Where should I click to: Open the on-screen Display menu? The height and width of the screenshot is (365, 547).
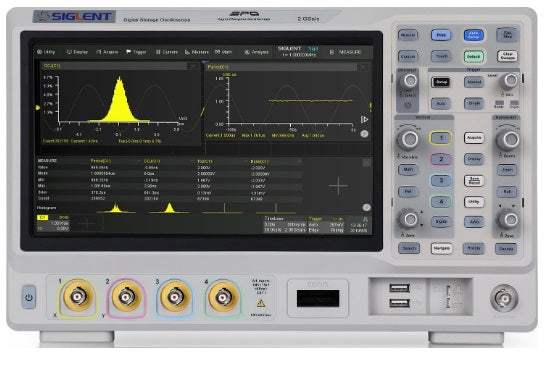pyautogui.click(x=77, y=52)
